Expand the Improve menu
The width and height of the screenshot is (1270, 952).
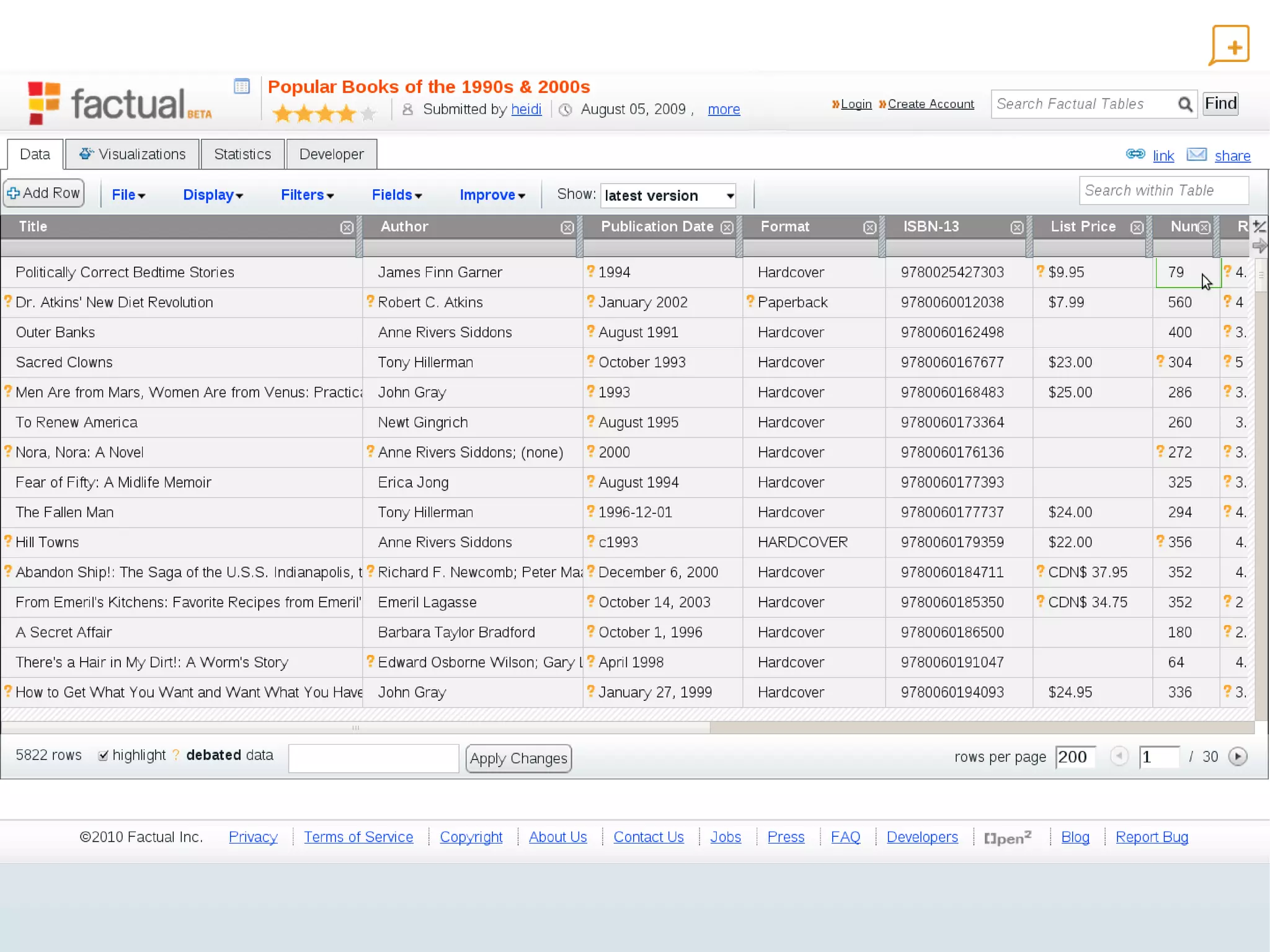pos(492,195)
